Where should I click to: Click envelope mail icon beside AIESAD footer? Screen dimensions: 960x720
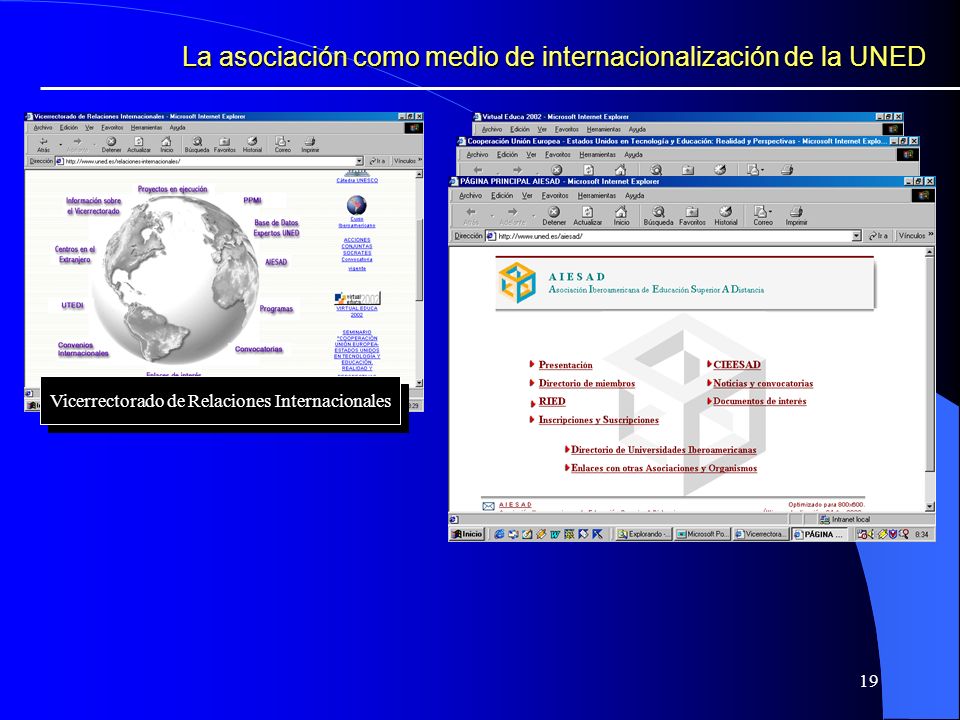[x=488, y=506]
